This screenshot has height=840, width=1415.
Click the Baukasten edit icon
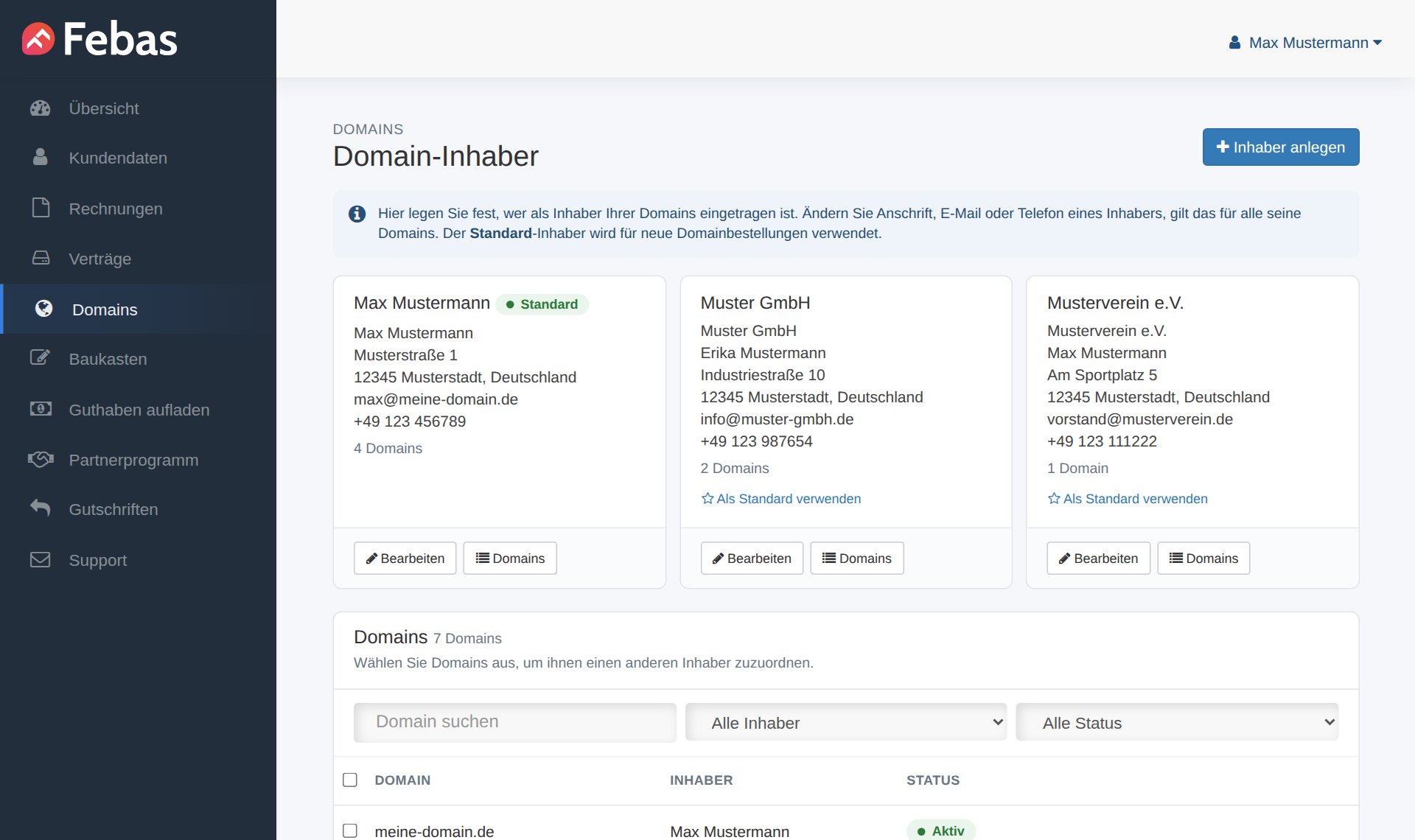point(41,358)
